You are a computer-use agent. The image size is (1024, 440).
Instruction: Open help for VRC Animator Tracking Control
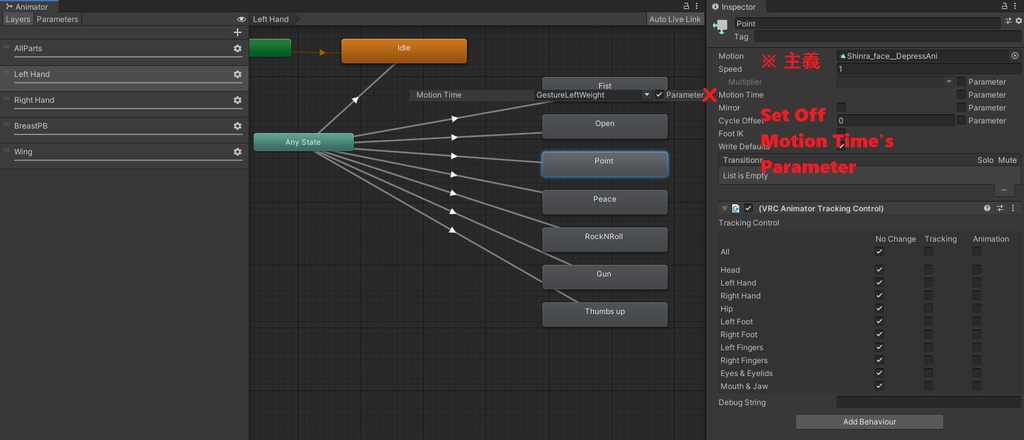point(987,208)
